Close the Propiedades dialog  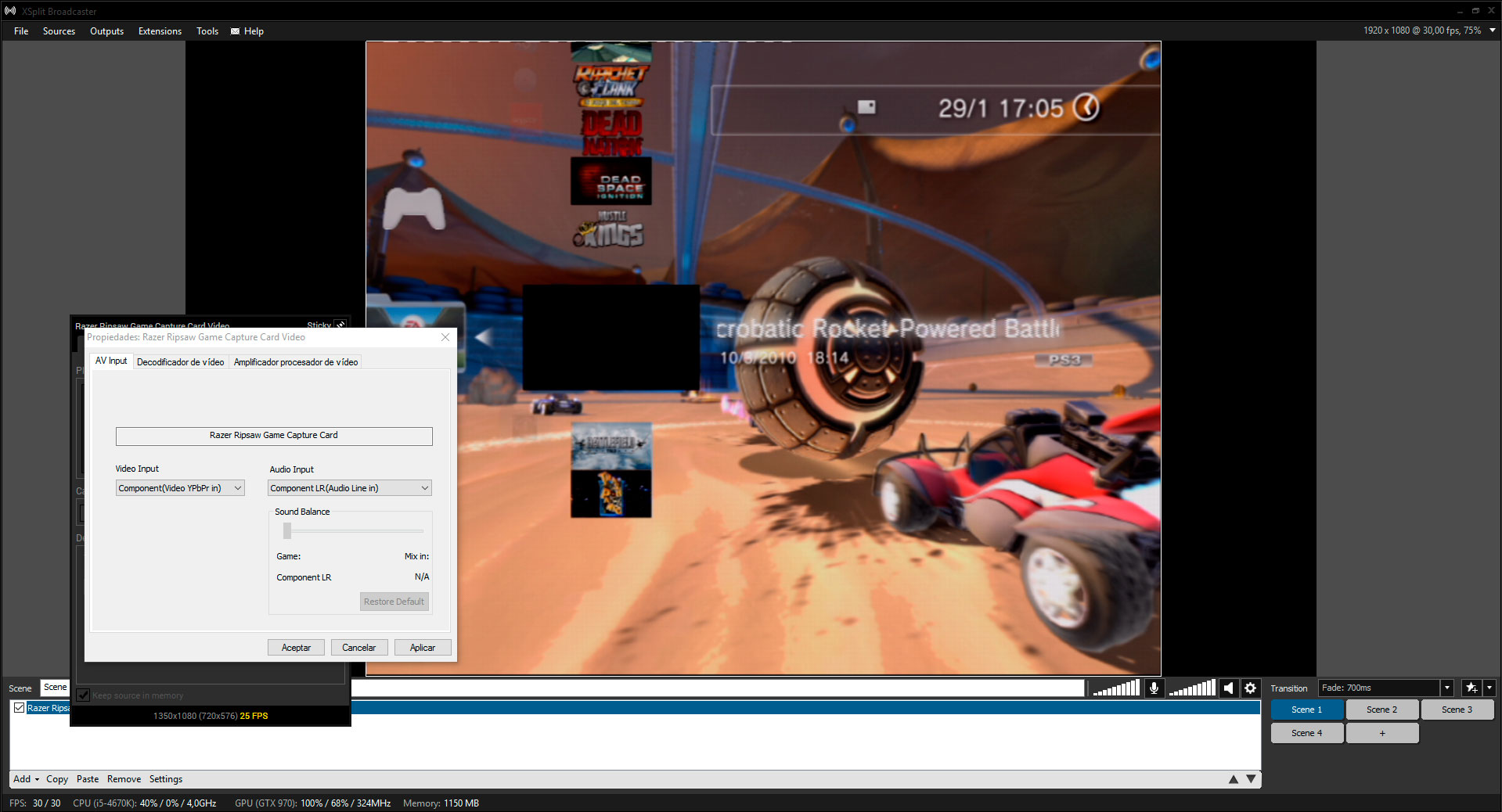[445, 337]
